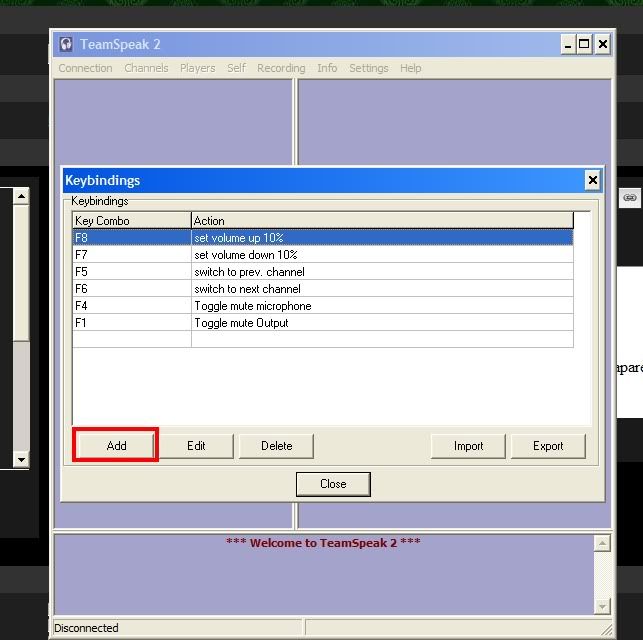This screenshot has height=640, width=643.
Task: Select the F8 key combo cell
Action: pyautogui.click(x=132, y=238)
